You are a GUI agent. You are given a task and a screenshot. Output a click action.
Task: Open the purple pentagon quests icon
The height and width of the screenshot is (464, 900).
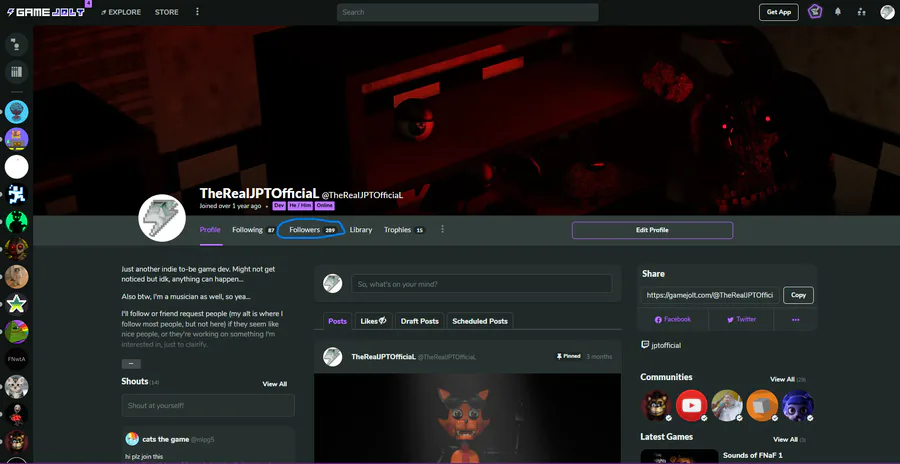(814, 11)
